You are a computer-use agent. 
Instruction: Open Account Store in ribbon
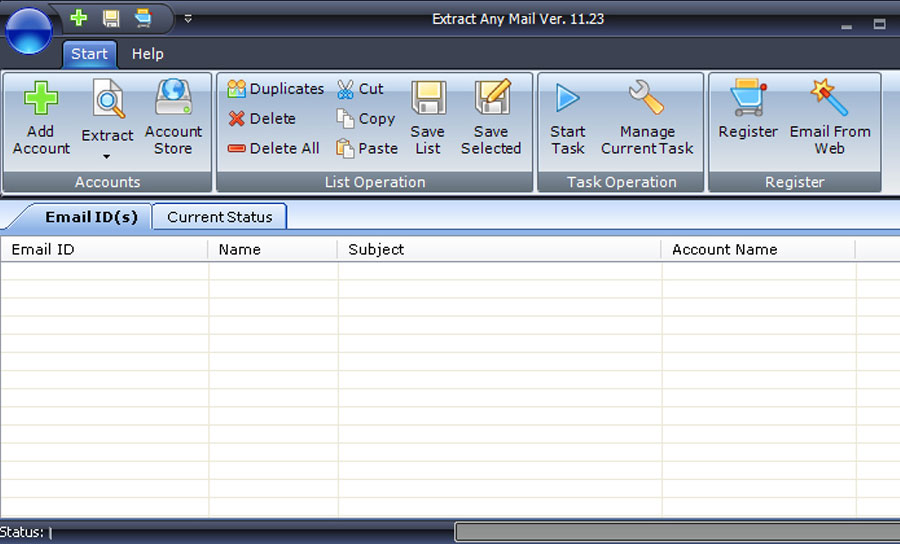click(173, 99)
